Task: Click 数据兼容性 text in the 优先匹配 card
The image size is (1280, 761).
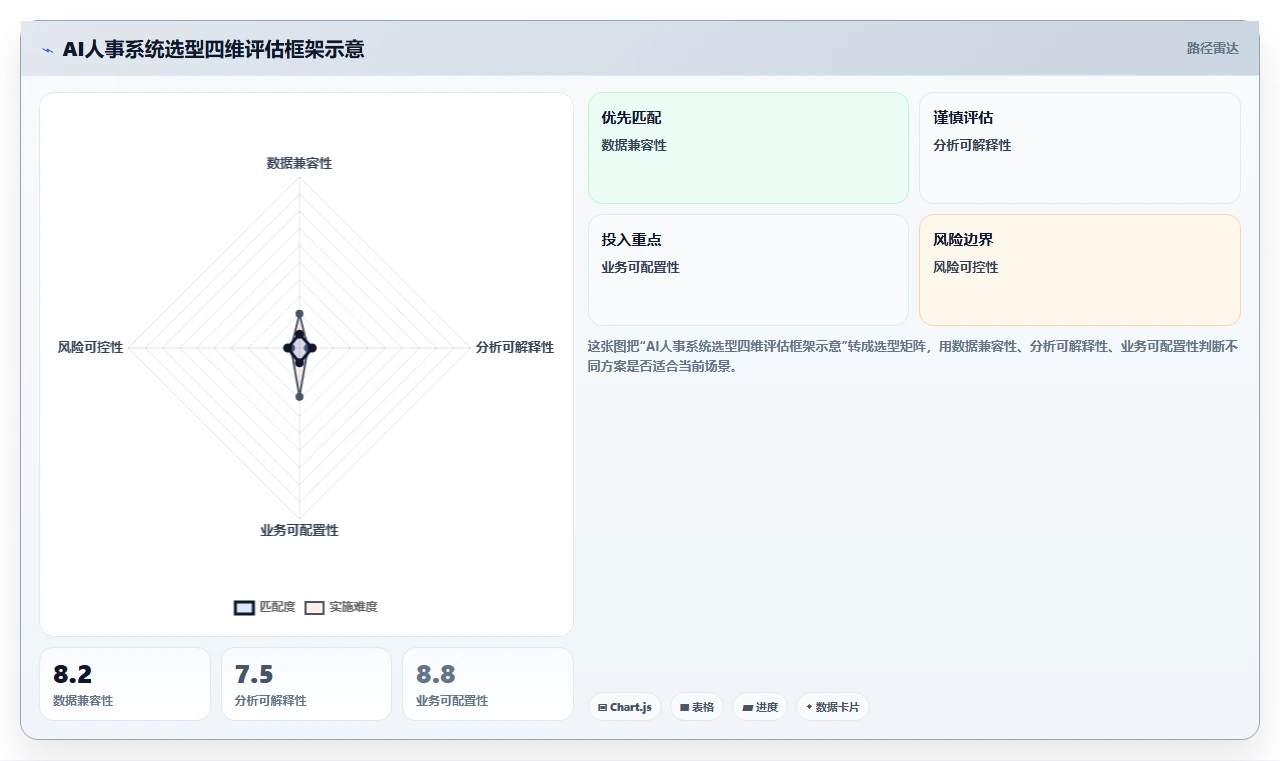Action: click(x=634, y=145)
